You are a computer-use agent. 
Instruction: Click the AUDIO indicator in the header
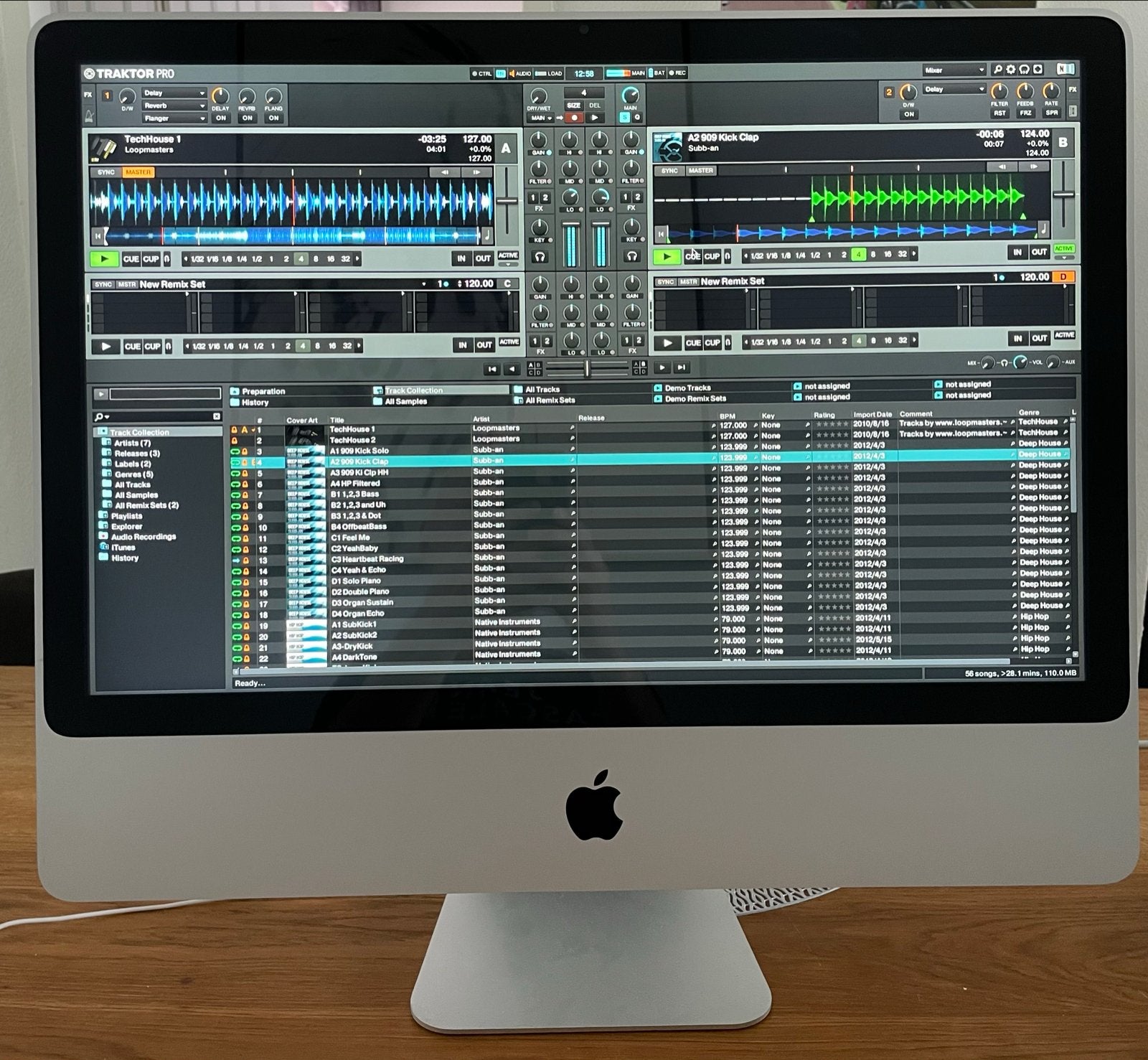coord(520,74)
